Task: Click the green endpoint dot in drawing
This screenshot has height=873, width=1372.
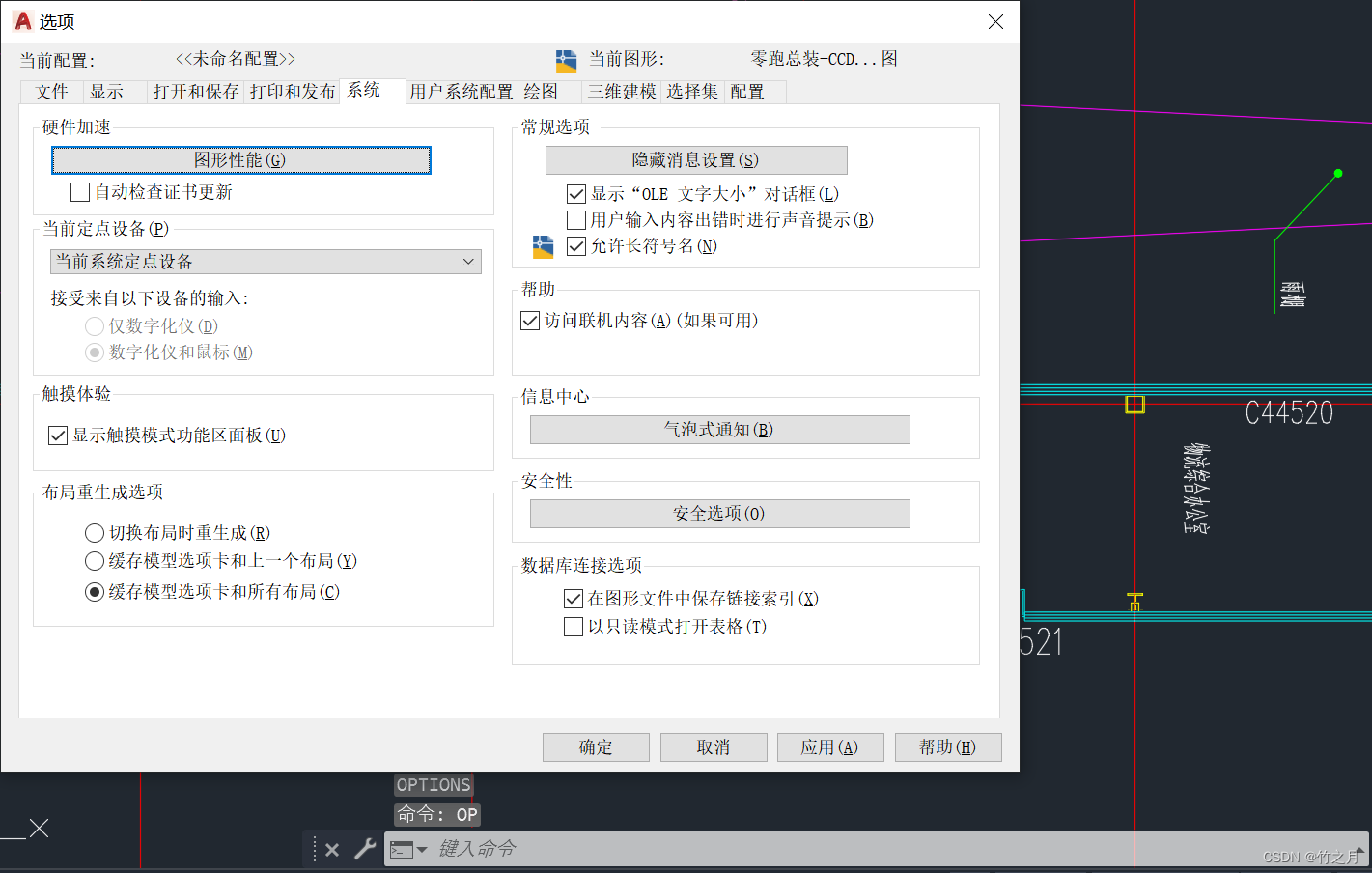Action: coord(1338,174)
